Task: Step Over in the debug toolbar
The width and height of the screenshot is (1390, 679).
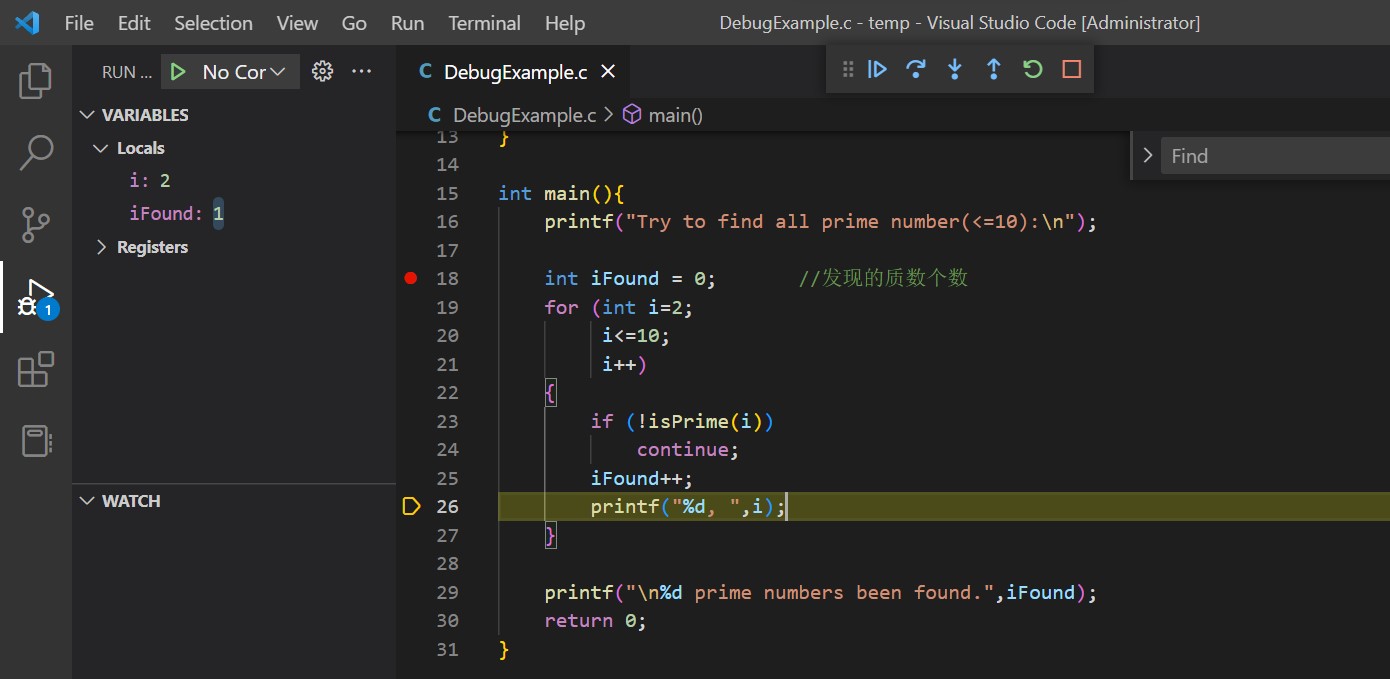Action: pyautogui.click(x=916, y=69)
